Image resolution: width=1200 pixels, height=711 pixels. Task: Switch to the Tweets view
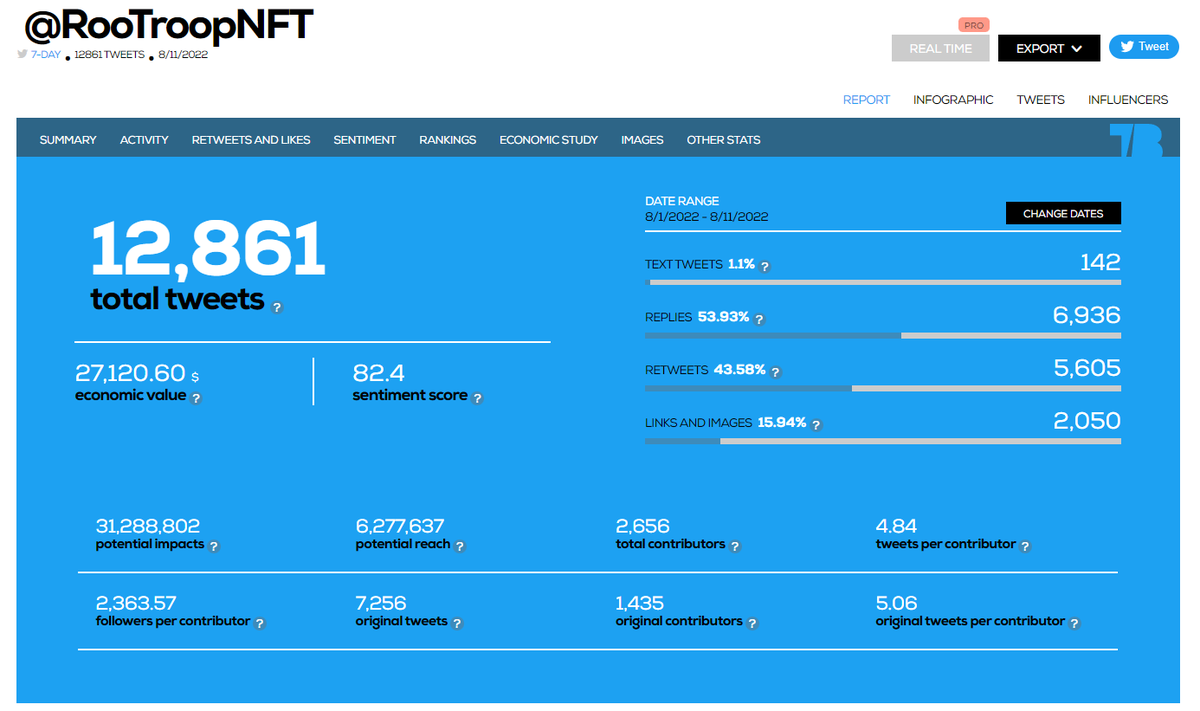[1041, 100]
